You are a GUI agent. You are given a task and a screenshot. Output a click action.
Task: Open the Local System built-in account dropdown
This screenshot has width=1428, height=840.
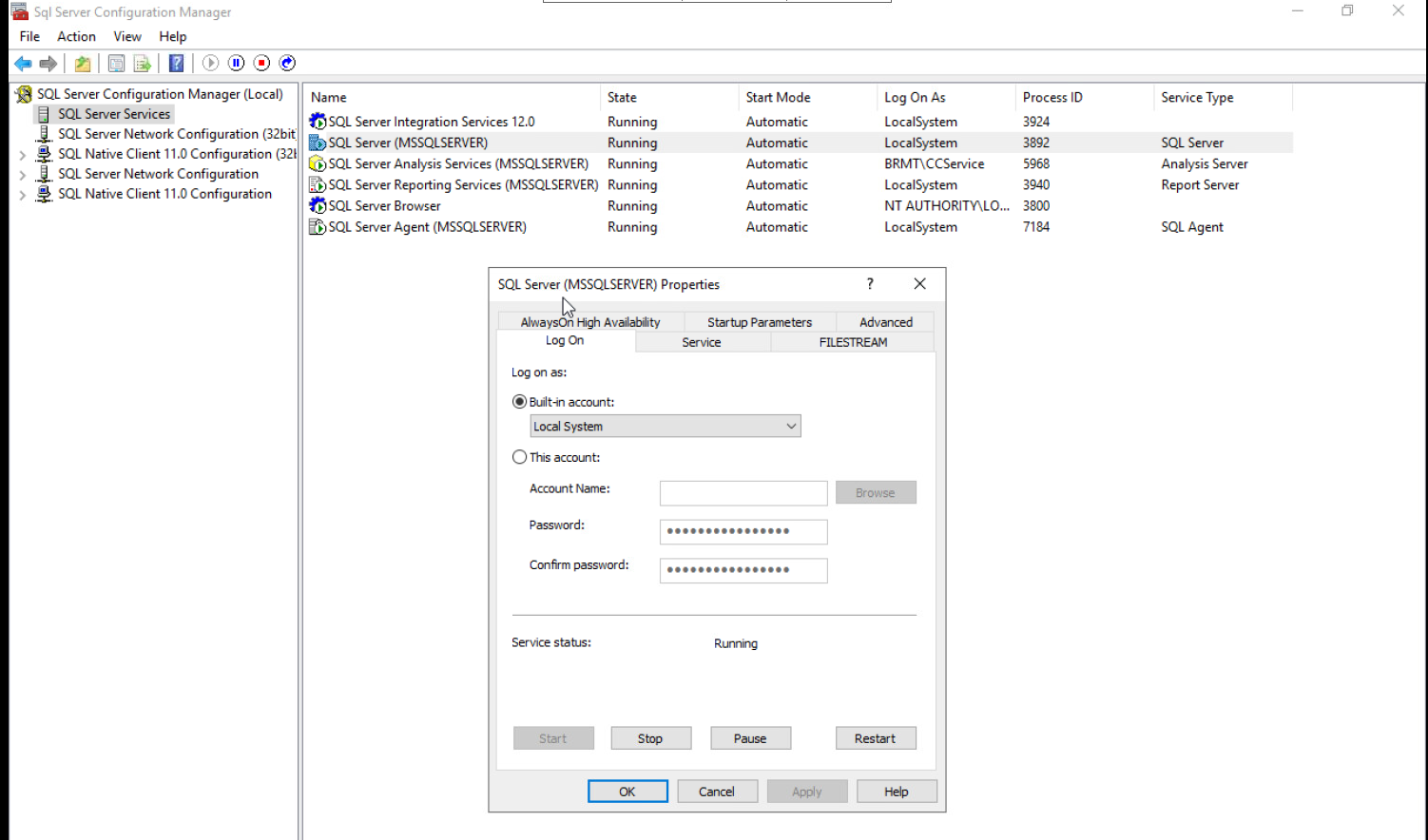click(x=666, y=427)
